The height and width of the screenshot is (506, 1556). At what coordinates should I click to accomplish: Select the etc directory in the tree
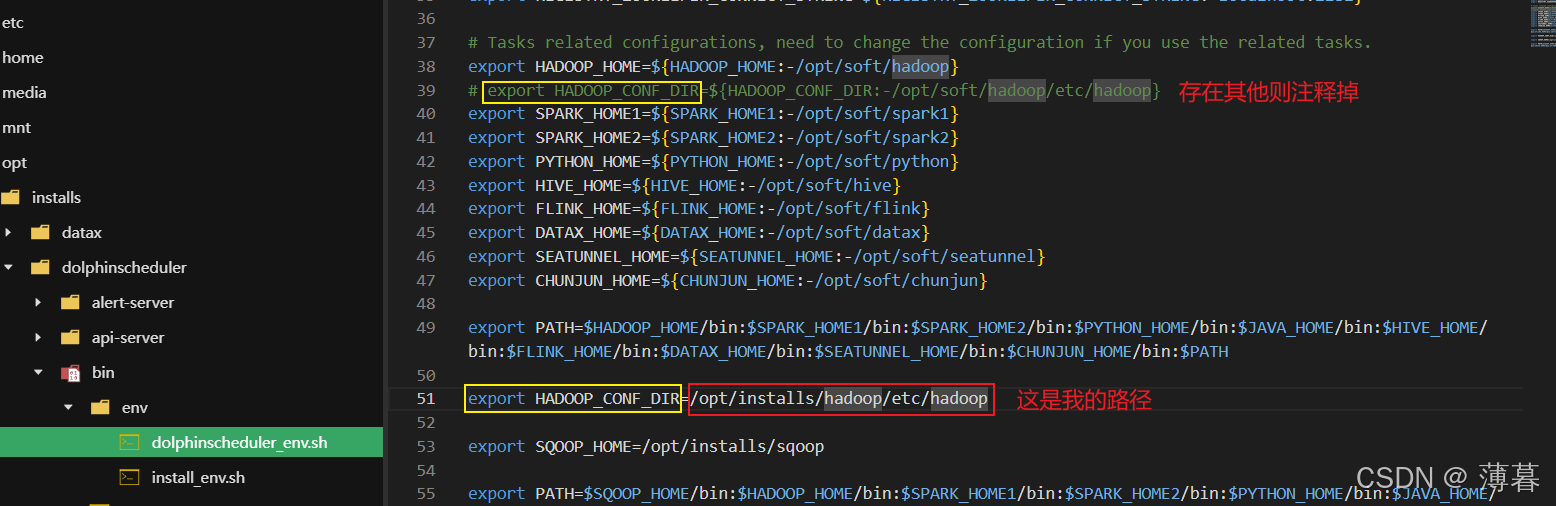[x=13, y=22]
